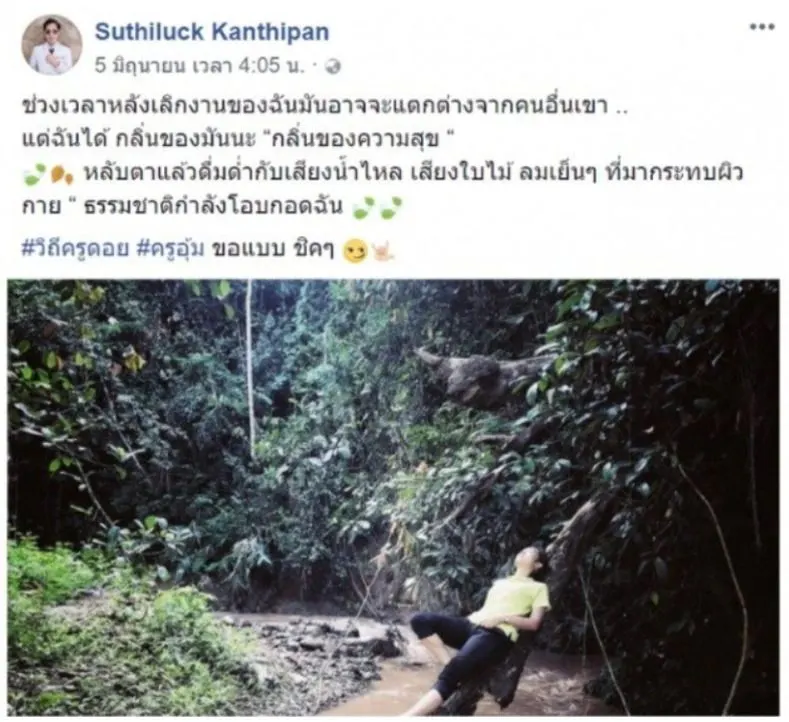The height and width of the screenshot is (722, 789).
Task: Click the last green leaf emoji after โอบกอดฉัน
Action: pos(391,208)
